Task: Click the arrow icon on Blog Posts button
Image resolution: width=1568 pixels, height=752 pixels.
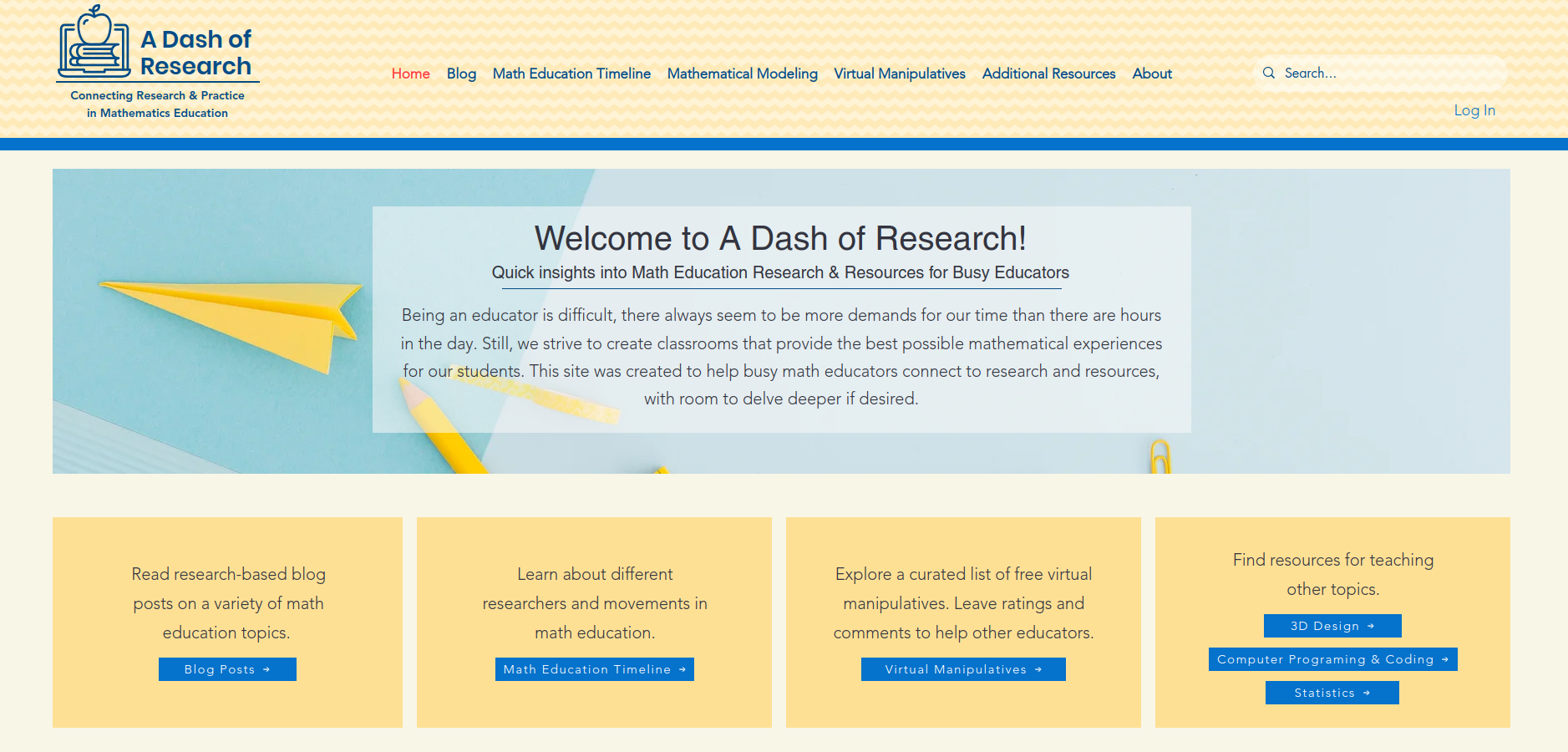Action: 266,668
